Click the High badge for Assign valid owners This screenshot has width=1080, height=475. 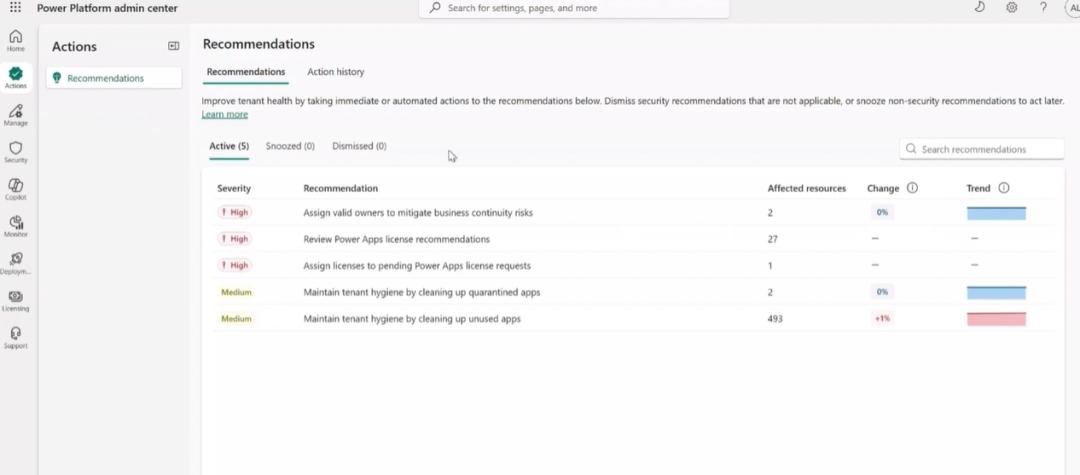[234, 212]
